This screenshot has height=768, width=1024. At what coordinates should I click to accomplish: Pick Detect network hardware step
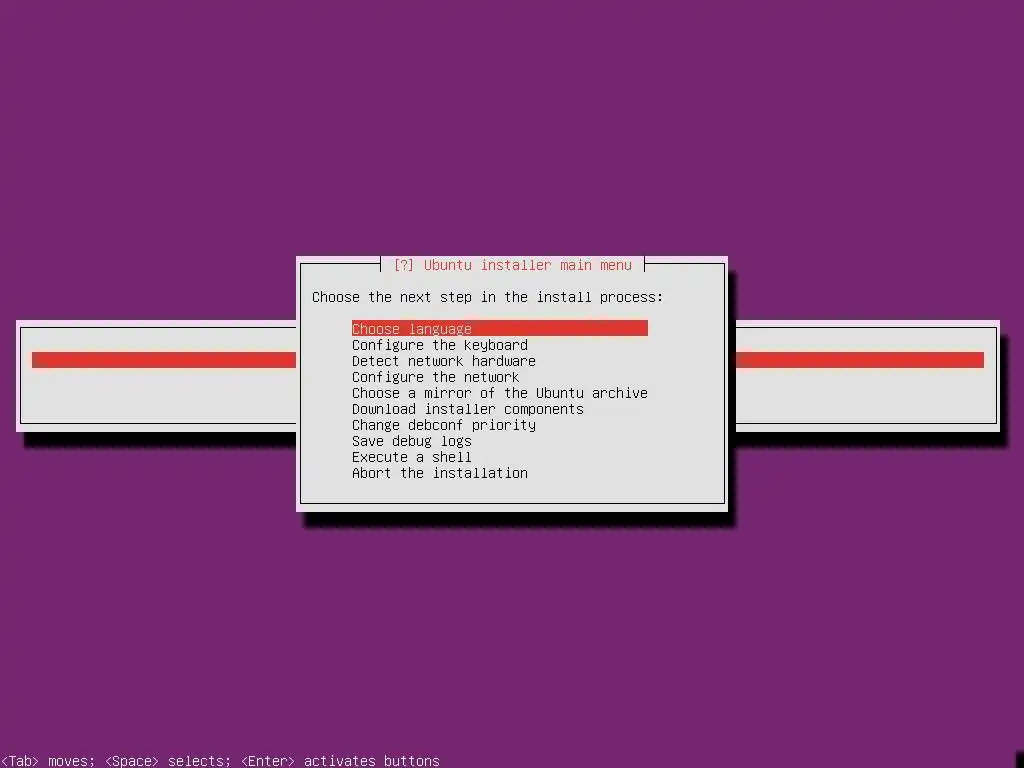pos(443,360)
